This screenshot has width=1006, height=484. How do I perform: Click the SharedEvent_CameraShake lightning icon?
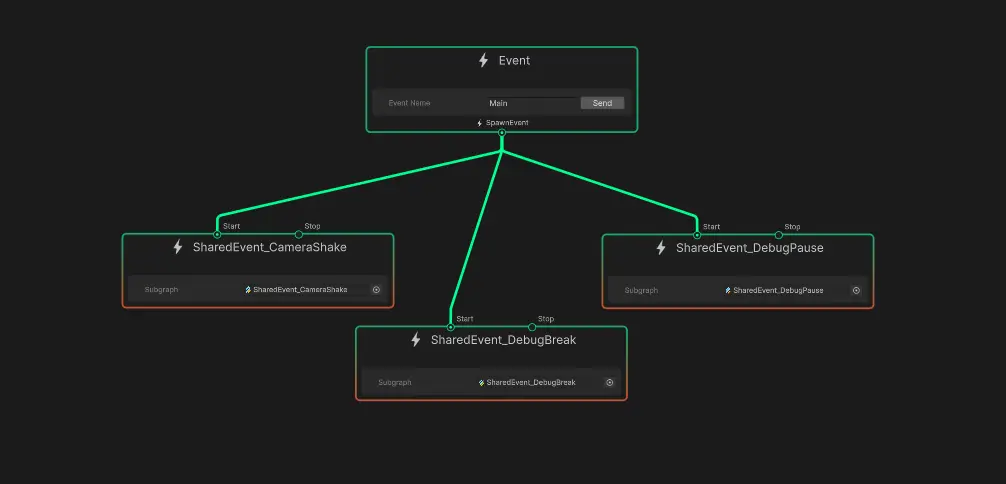[178, 247]
